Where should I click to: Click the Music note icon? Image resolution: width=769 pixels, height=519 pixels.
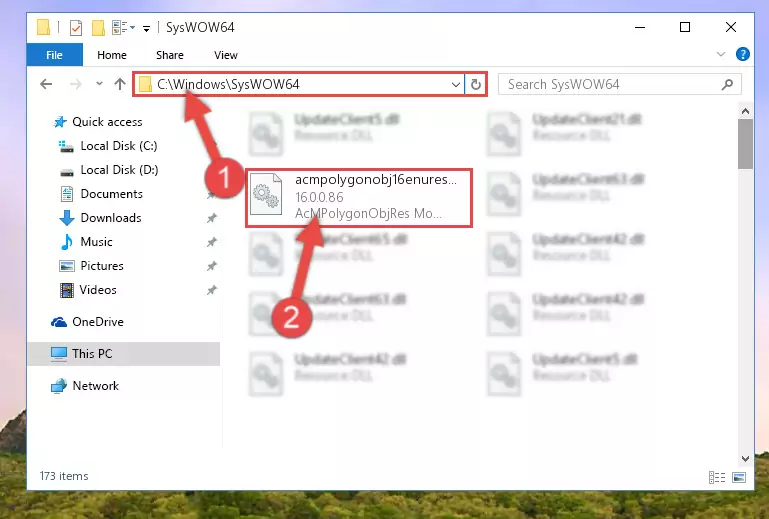coord(66,242)
